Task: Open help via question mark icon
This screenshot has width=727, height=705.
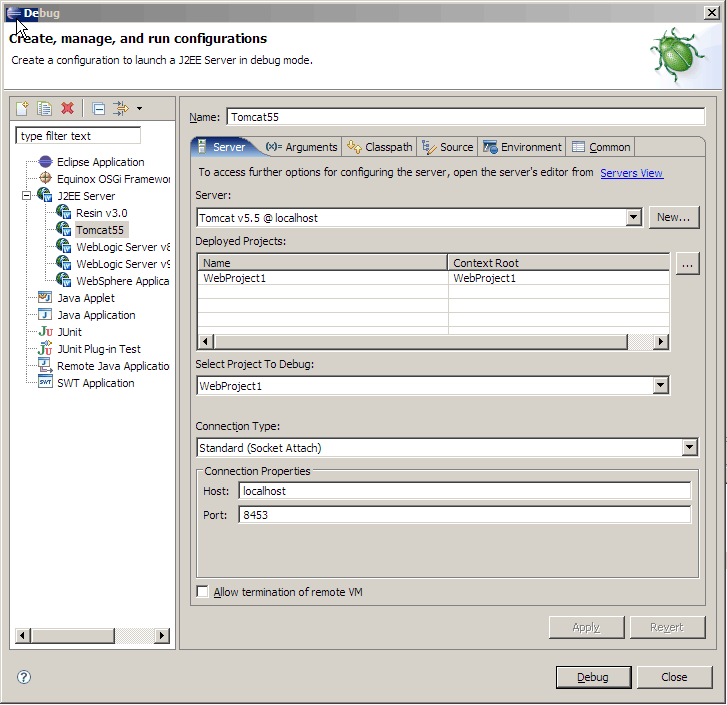Action: pos(24,678)
